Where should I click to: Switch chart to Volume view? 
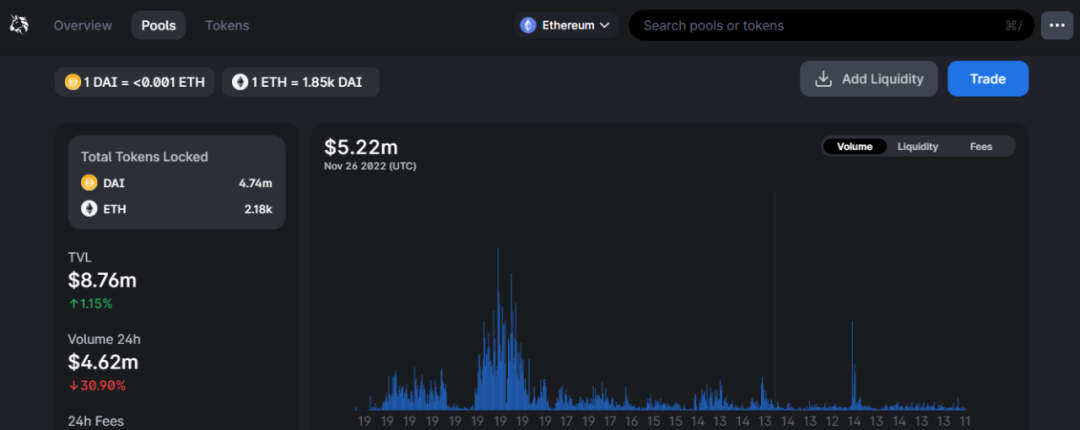pos(855,146)
